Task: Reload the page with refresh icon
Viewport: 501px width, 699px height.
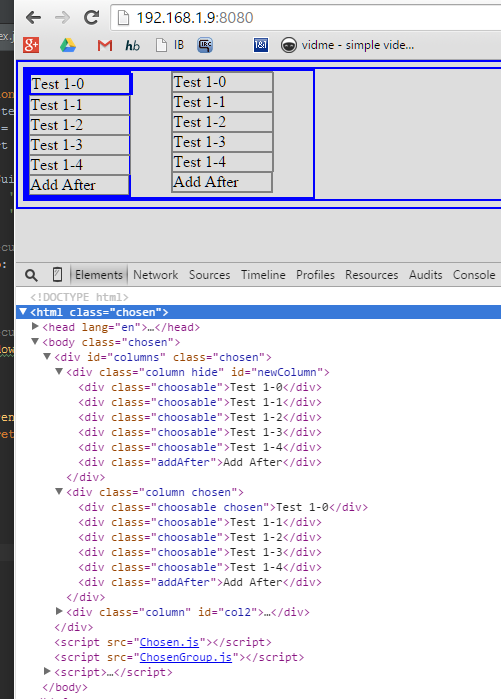Action: click(x=91, y=18)
